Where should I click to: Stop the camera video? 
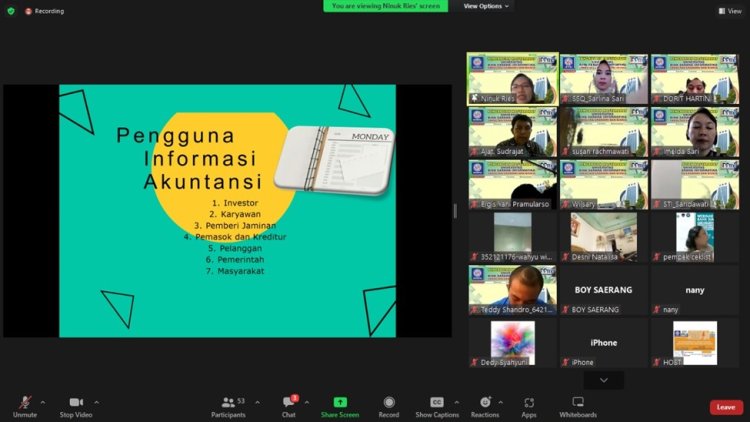[x=76, y=407]
